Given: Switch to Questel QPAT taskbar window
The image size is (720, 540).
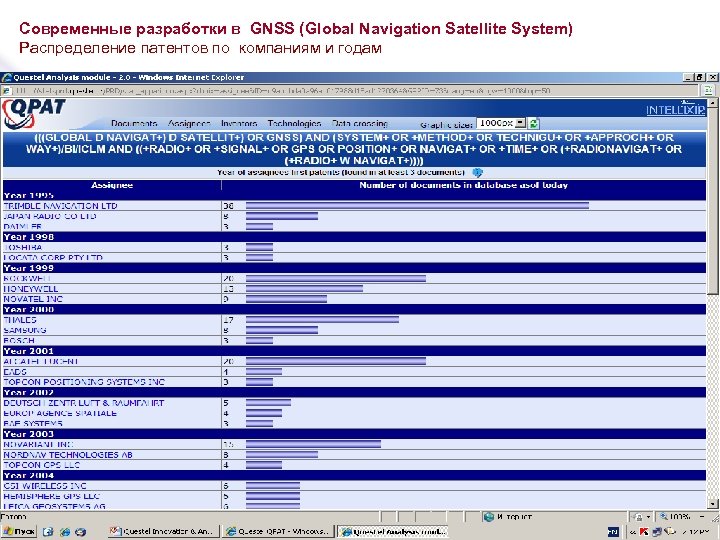Looking at the screenshot, I should point(278,532).
